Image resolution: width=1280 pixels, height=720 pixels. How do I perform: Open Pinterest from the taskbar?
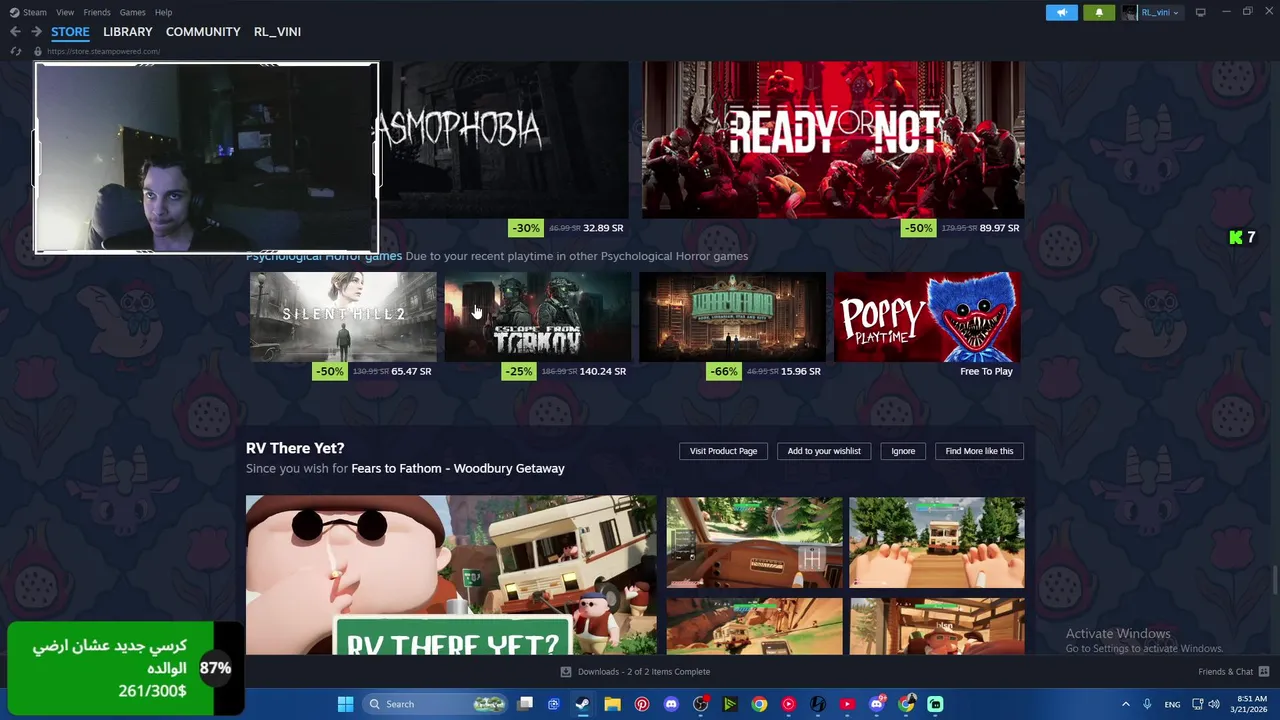[642, 704]
